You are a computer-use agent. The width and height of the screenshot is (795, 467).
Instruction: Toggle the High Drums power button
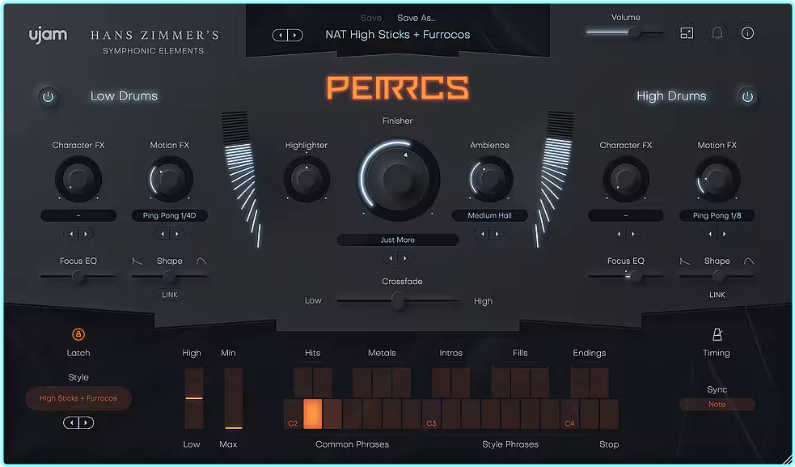(x=747, y=96)
